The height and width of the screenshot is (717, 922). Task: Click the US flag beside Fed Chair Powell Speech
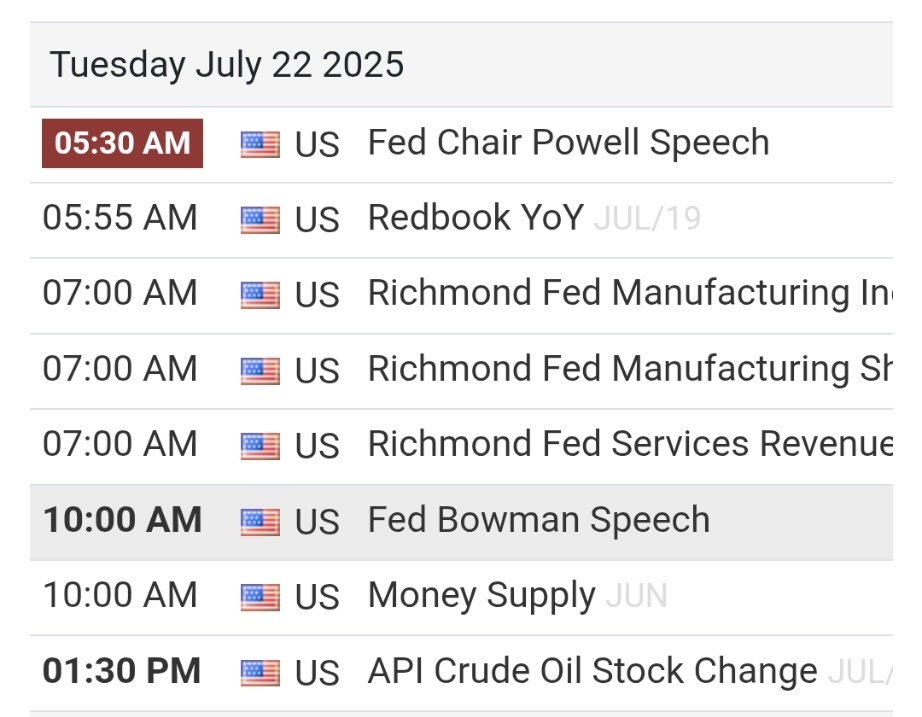tap(260, 144)
